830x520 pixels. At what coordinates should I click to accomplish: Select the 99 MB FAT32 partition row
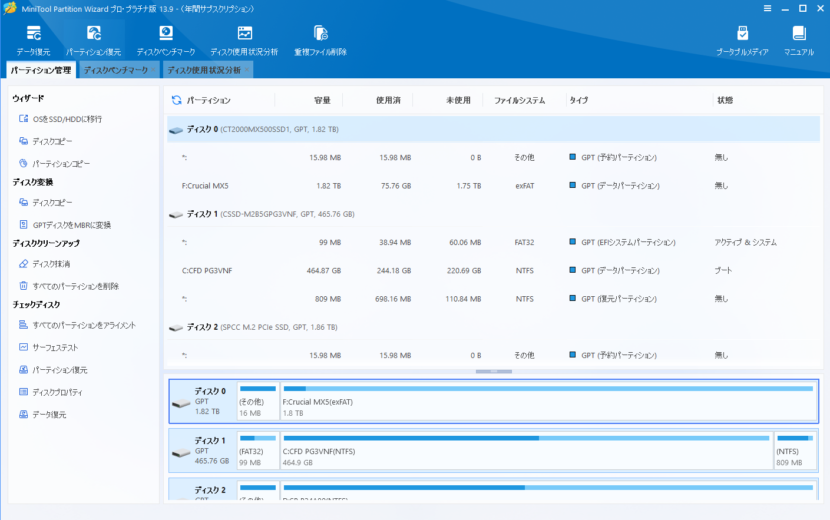[493, 243]
